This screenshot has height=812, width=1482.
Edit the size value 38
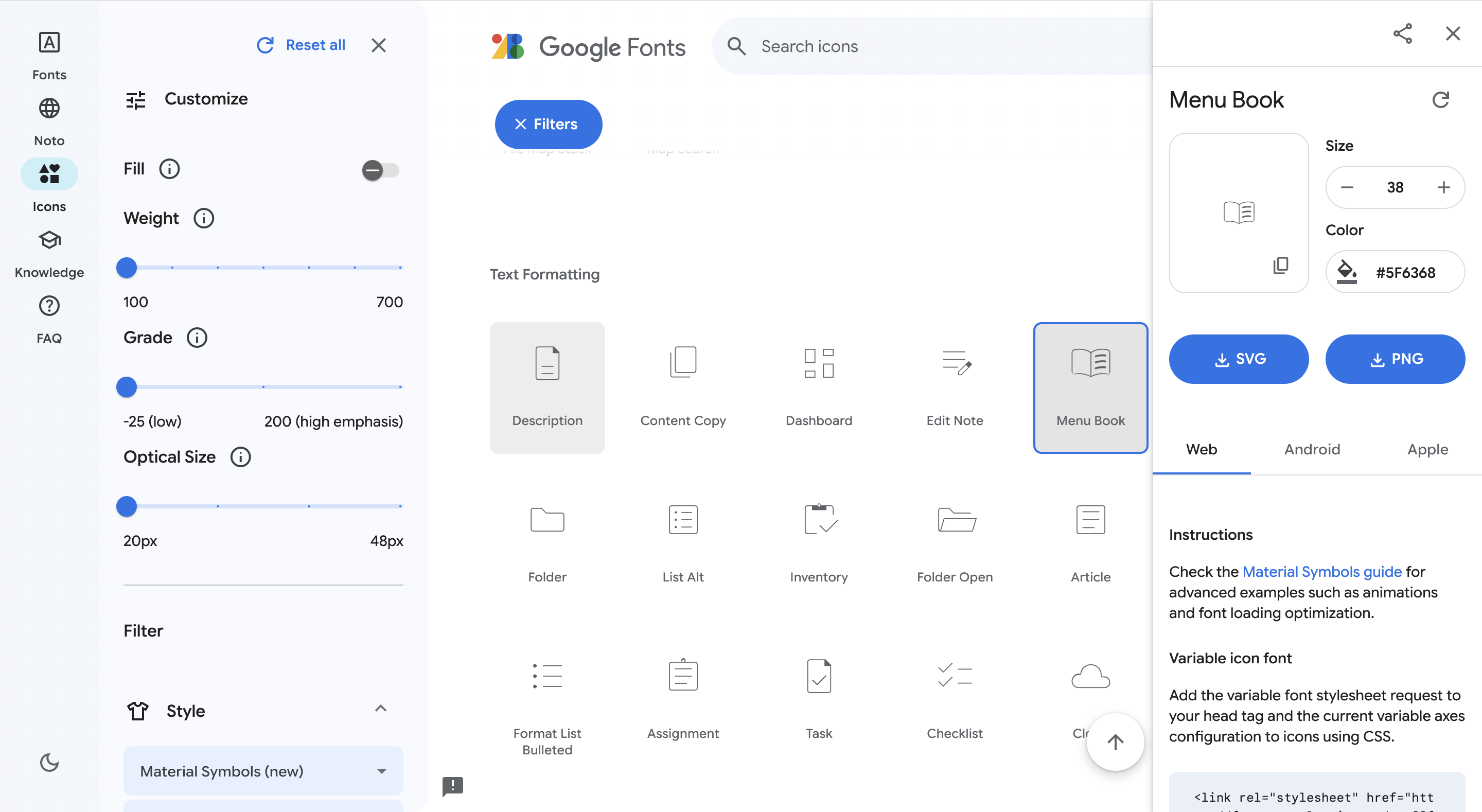(x=1395, y=188)
